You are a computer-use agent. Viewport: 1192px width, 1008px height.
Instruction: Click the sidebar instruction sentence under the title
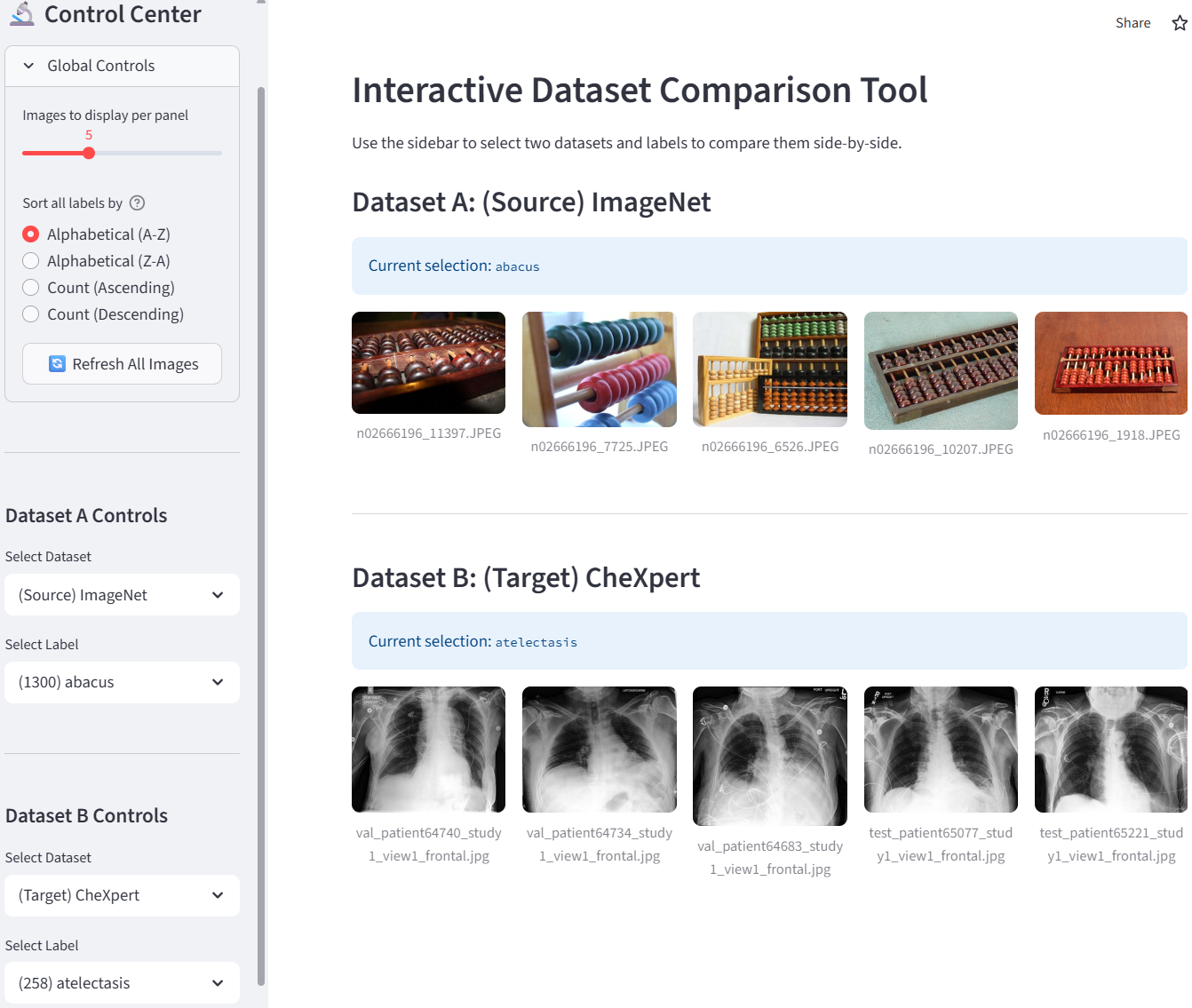[626, 143]
